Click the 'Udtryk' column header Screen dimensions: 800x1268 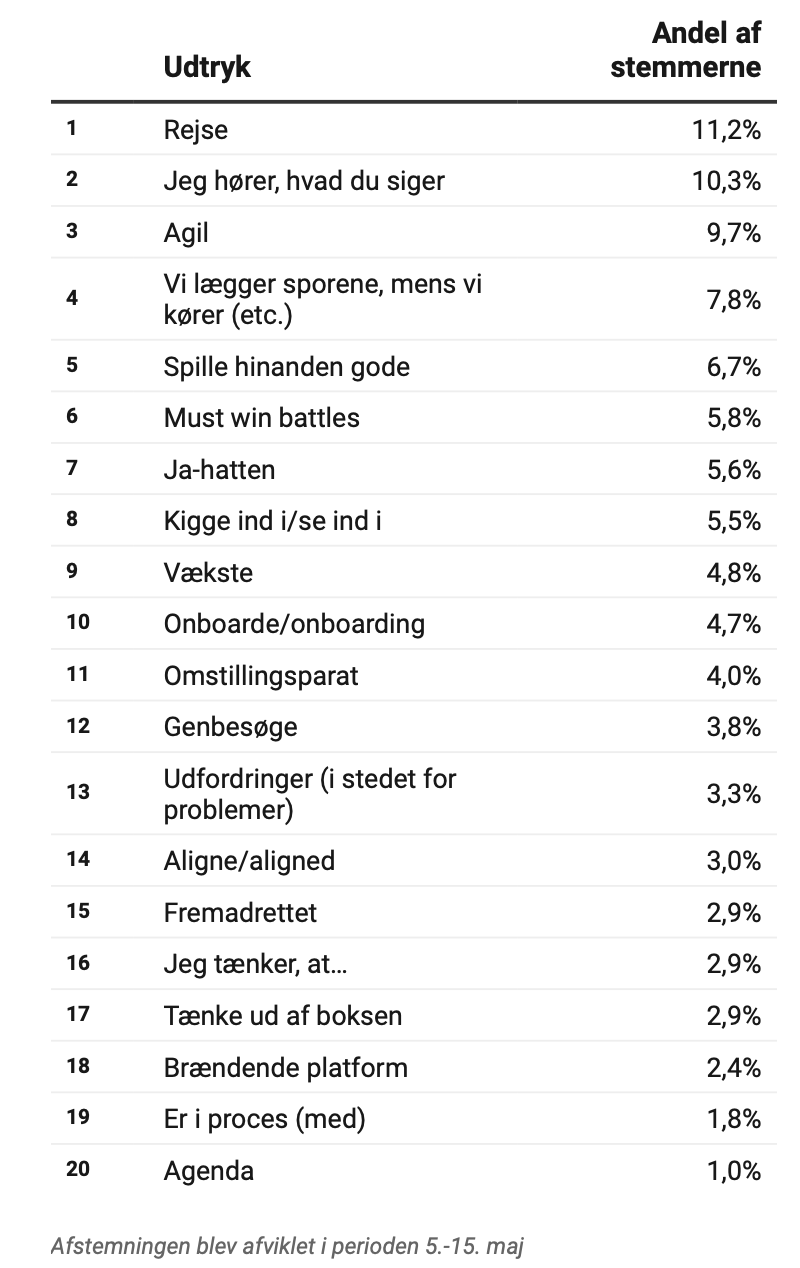click(x=207, y=67)
